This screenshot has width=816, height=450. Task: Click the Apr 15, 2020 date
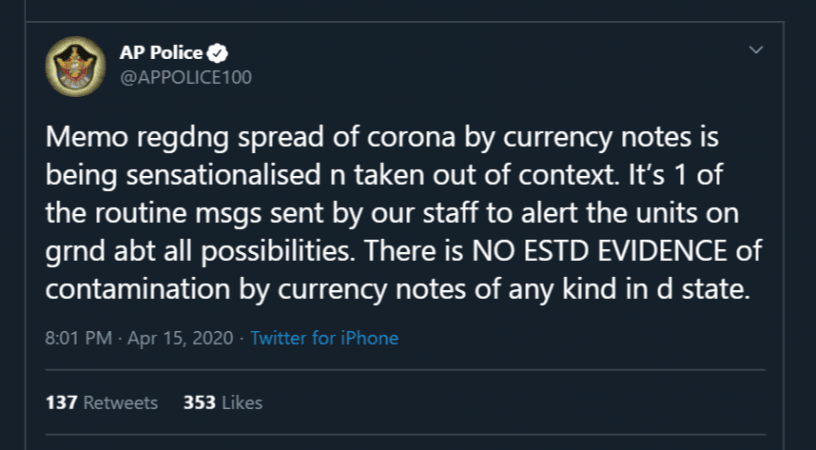[x=180, y=338]
